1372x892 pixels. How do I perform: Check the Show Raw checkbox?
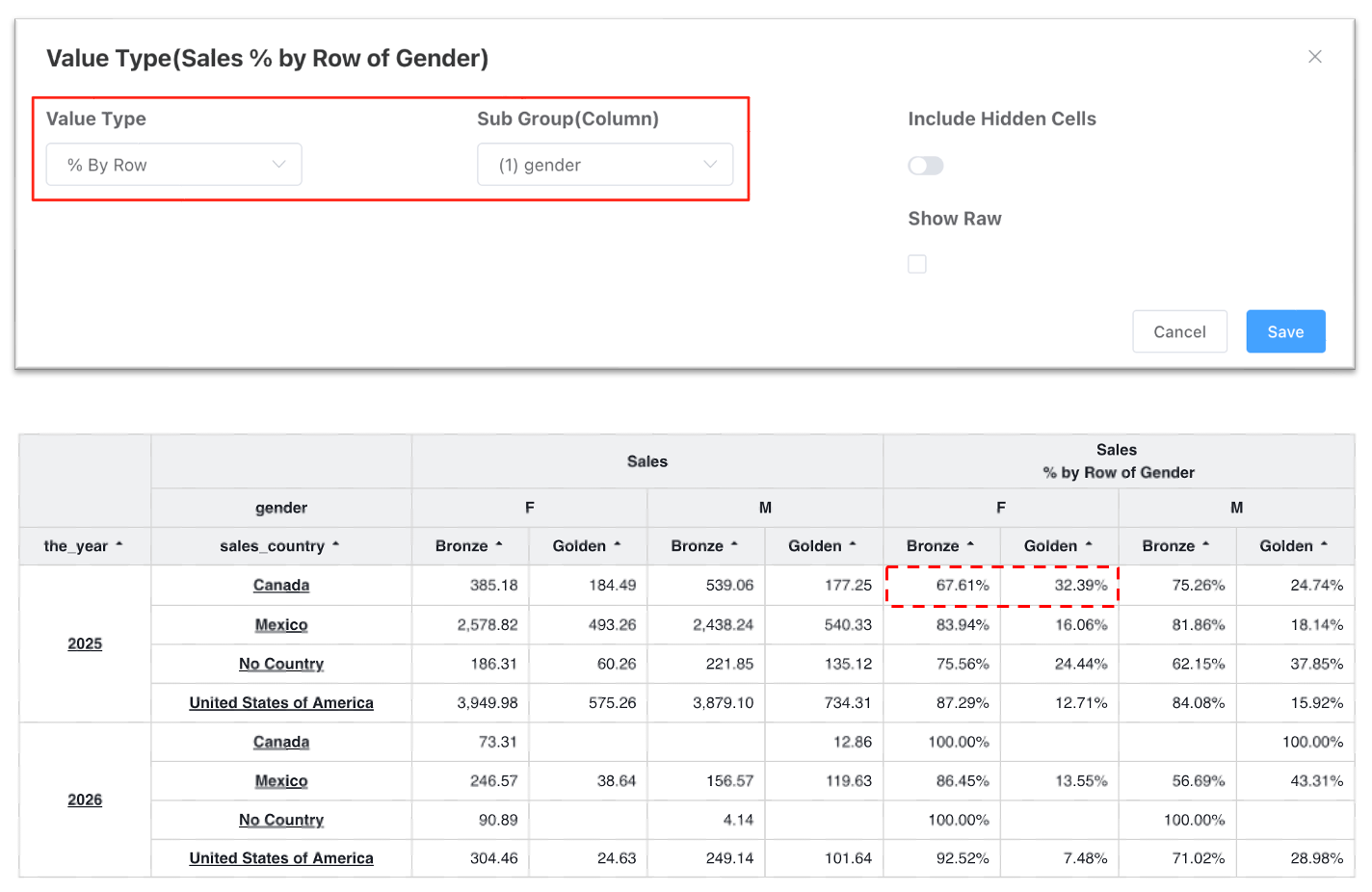[x=917, y=264]
